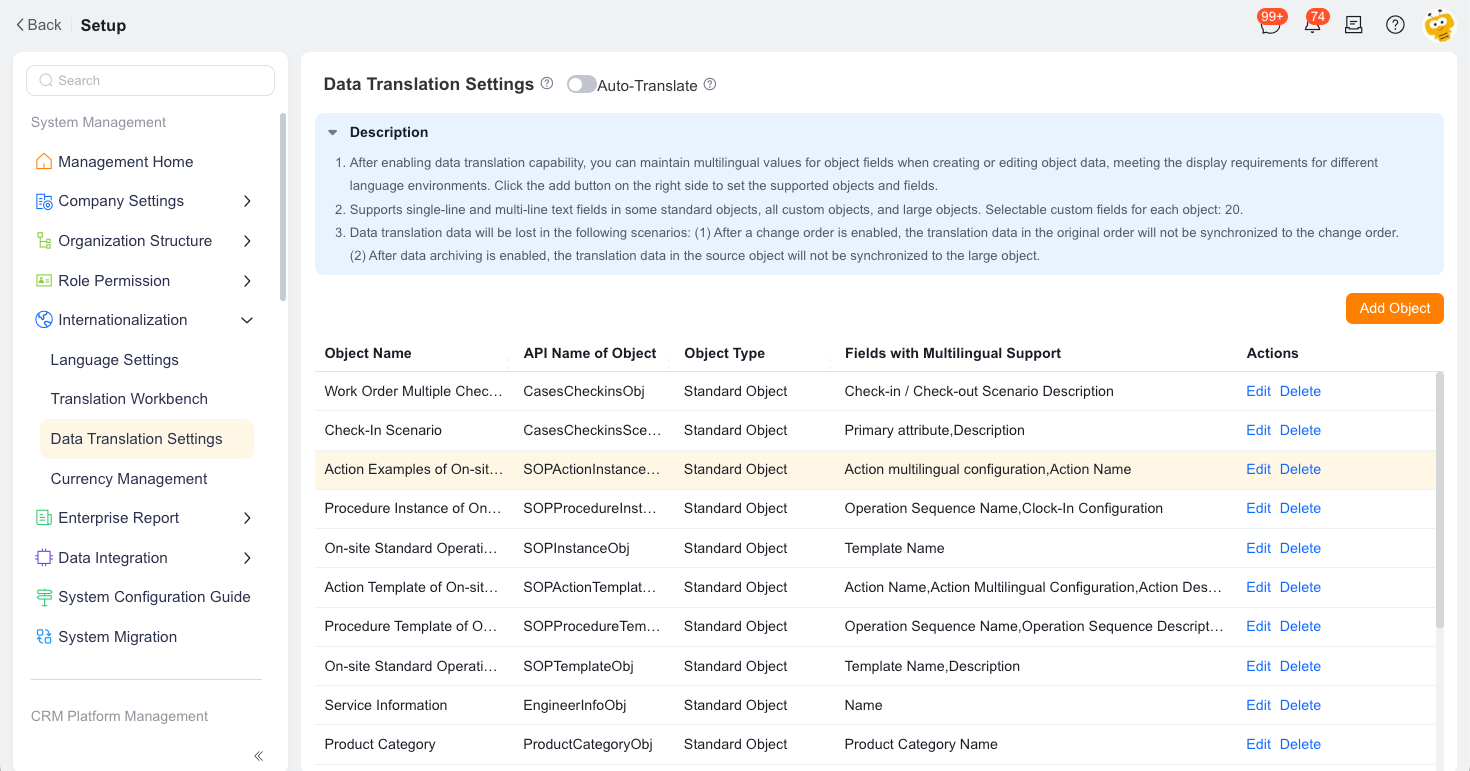
Task: Click the Object Type column header
Action: click(724, 353)
